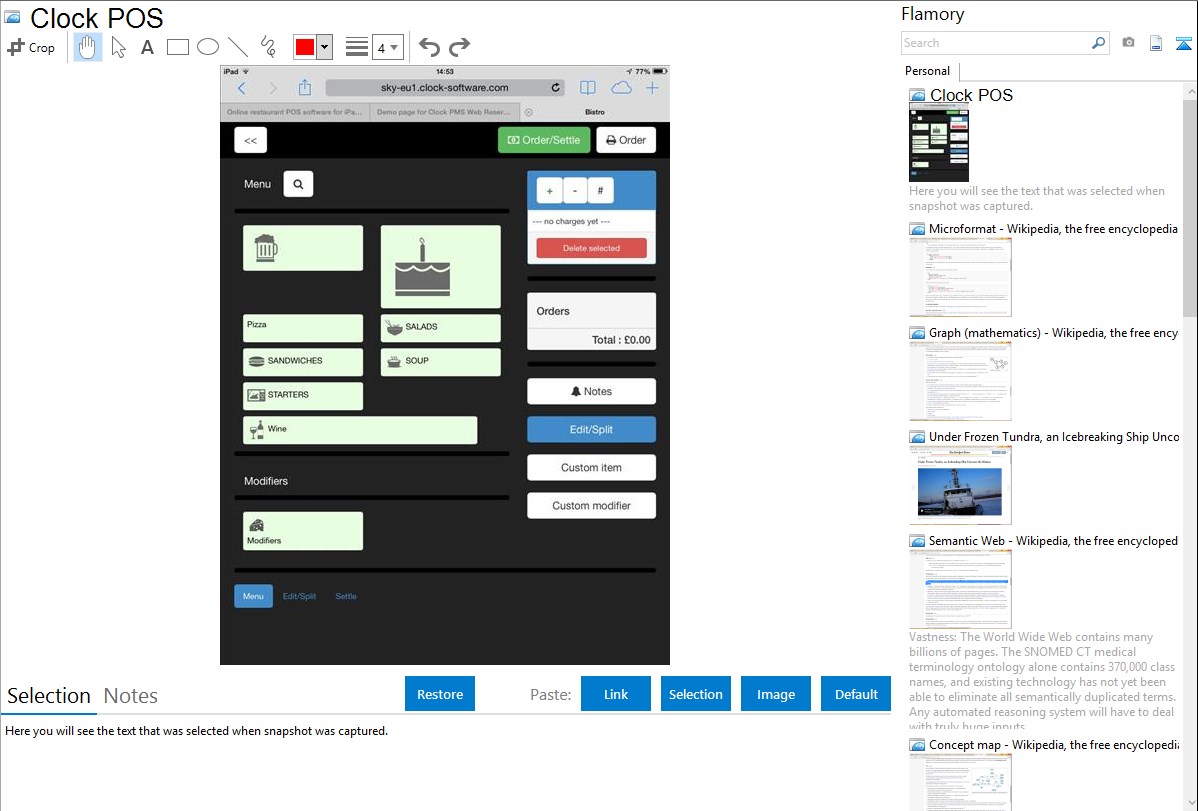The image size is (1198, 811).
Task: Click the sky-eu1.clock-software.com address bar
Action: tap(445, 88)
